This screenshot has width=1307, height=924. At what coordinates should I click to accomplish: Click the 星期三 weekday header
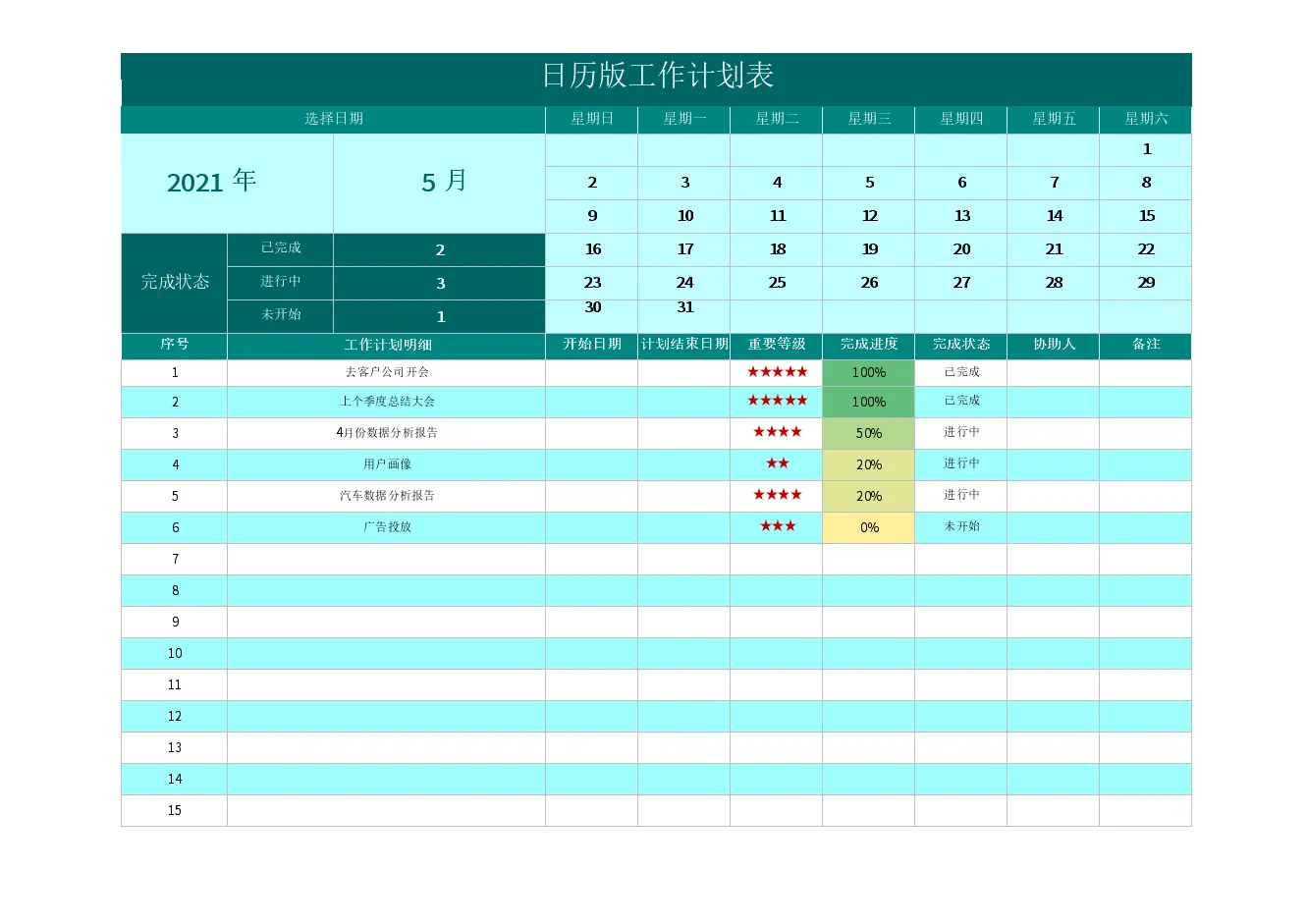pyautogui.click(x=868, y=119)
